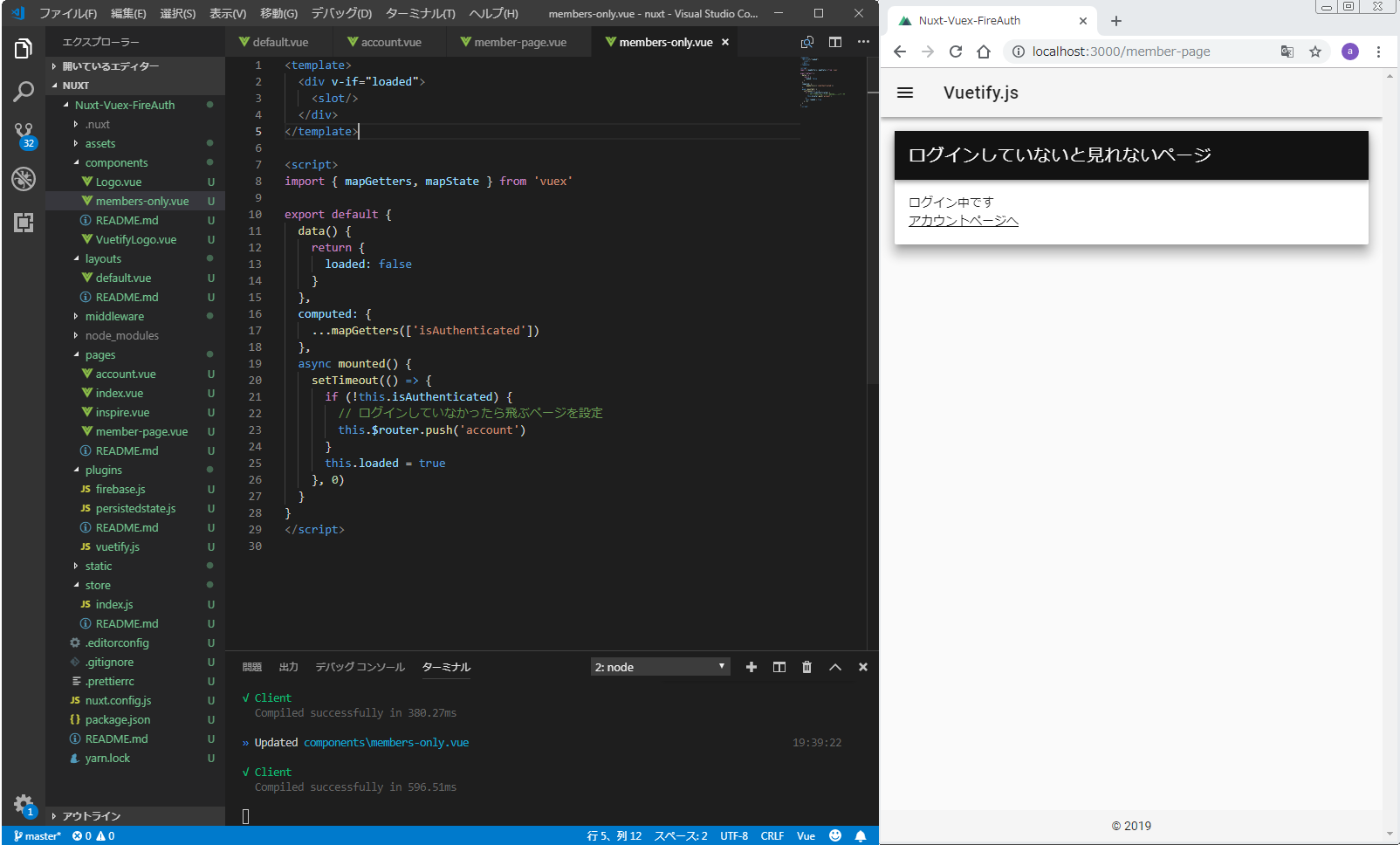1400x845 pixels.
Task: Click the split editor icon
Action: (x=835, y=42)
